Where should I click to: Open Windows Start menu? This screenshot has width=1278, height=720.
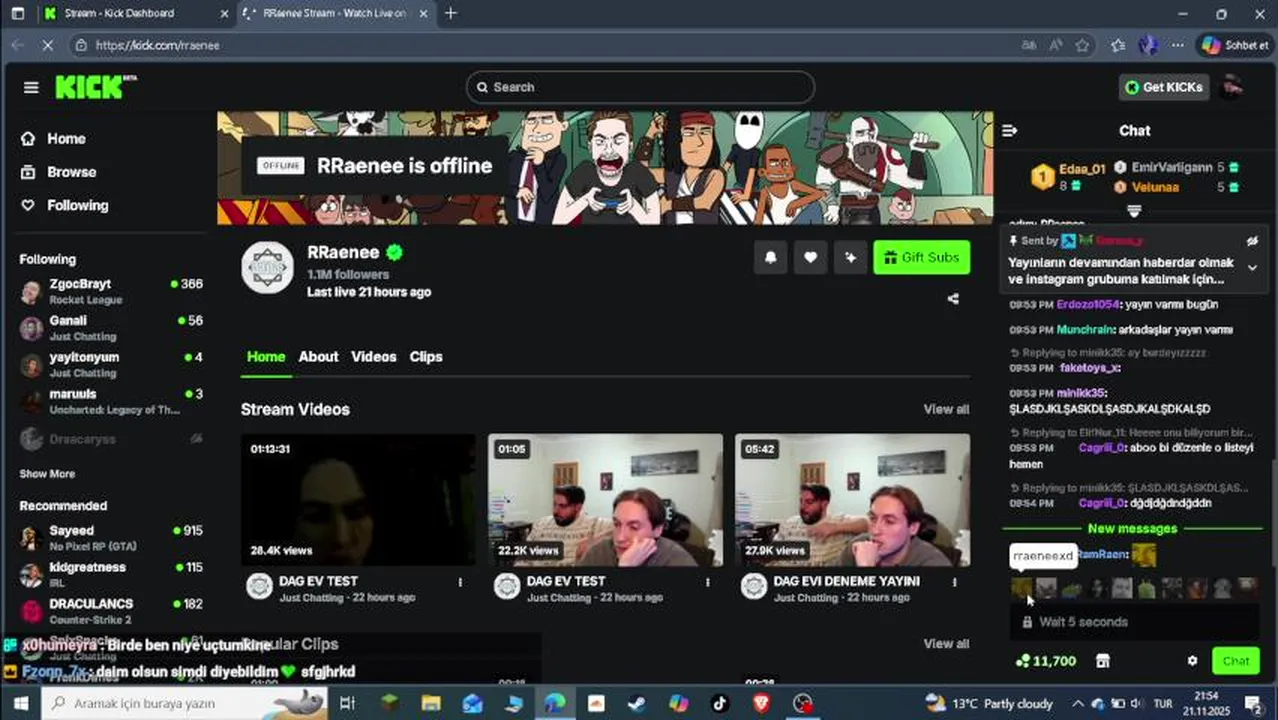pyautogui.click(x=20, y=704)
